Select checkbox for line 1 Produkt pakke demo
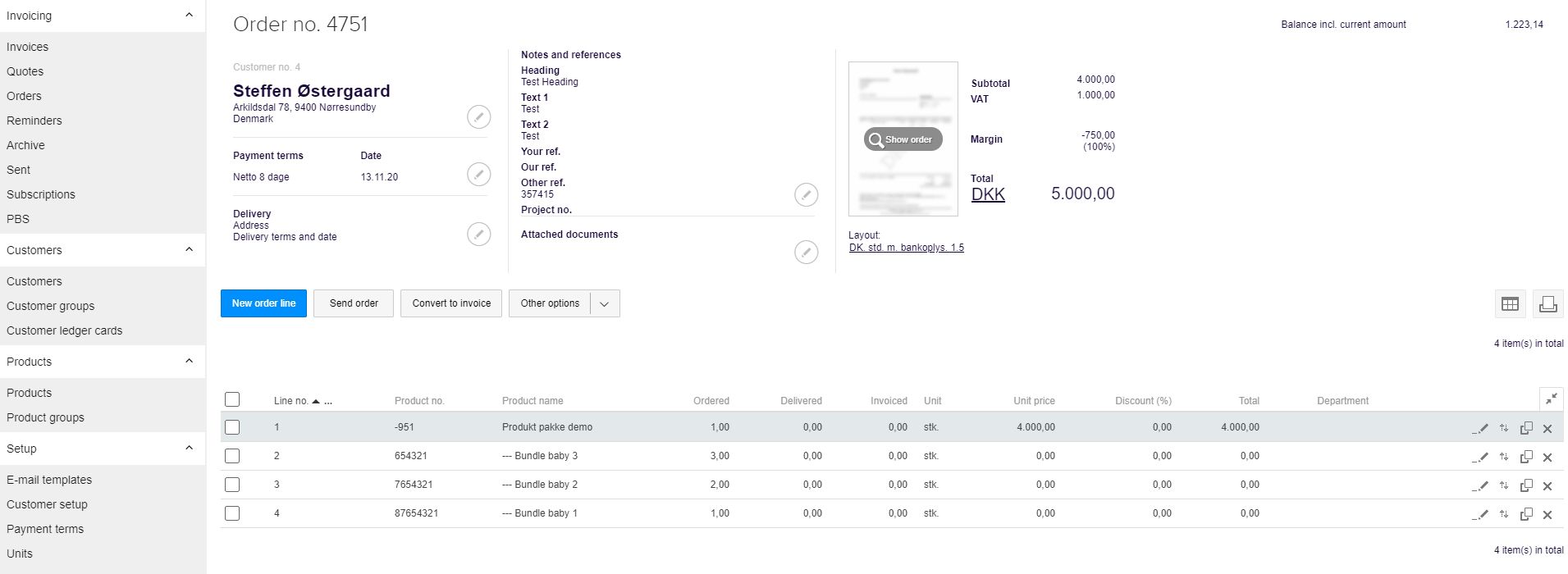 pos(232,427)
